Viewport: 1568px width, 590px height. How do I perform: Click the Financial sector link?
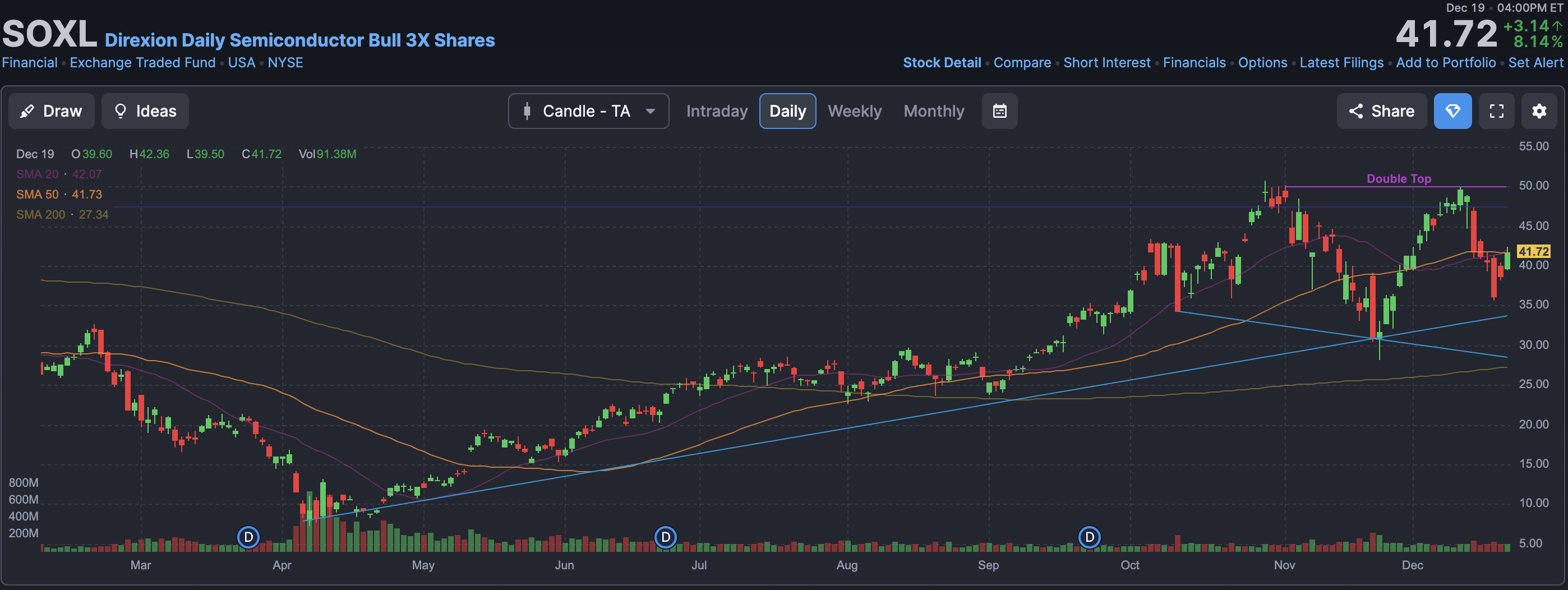pyautogui.click(x=30, y=63)
